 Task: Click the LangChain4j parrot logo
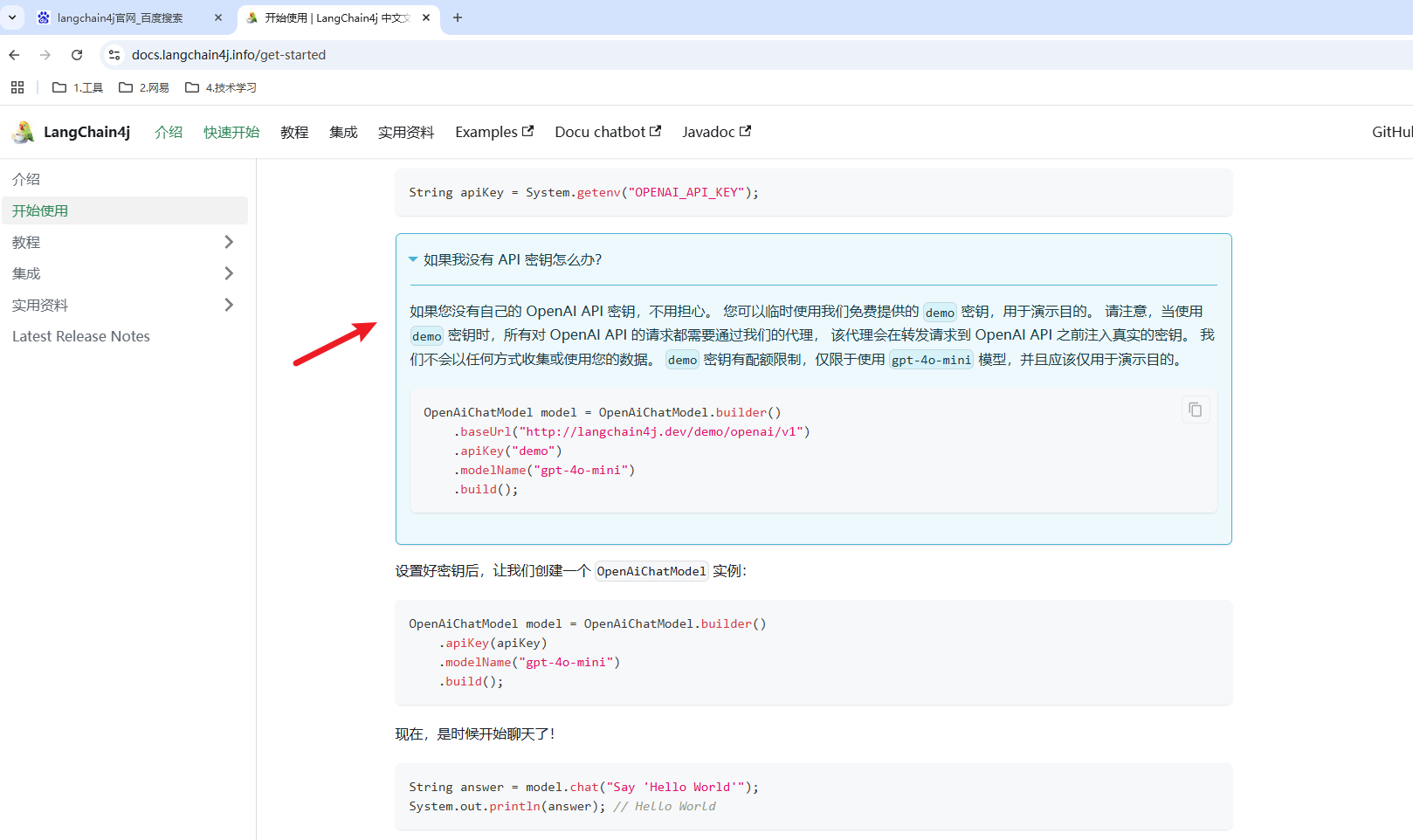[x=24, y=132]
